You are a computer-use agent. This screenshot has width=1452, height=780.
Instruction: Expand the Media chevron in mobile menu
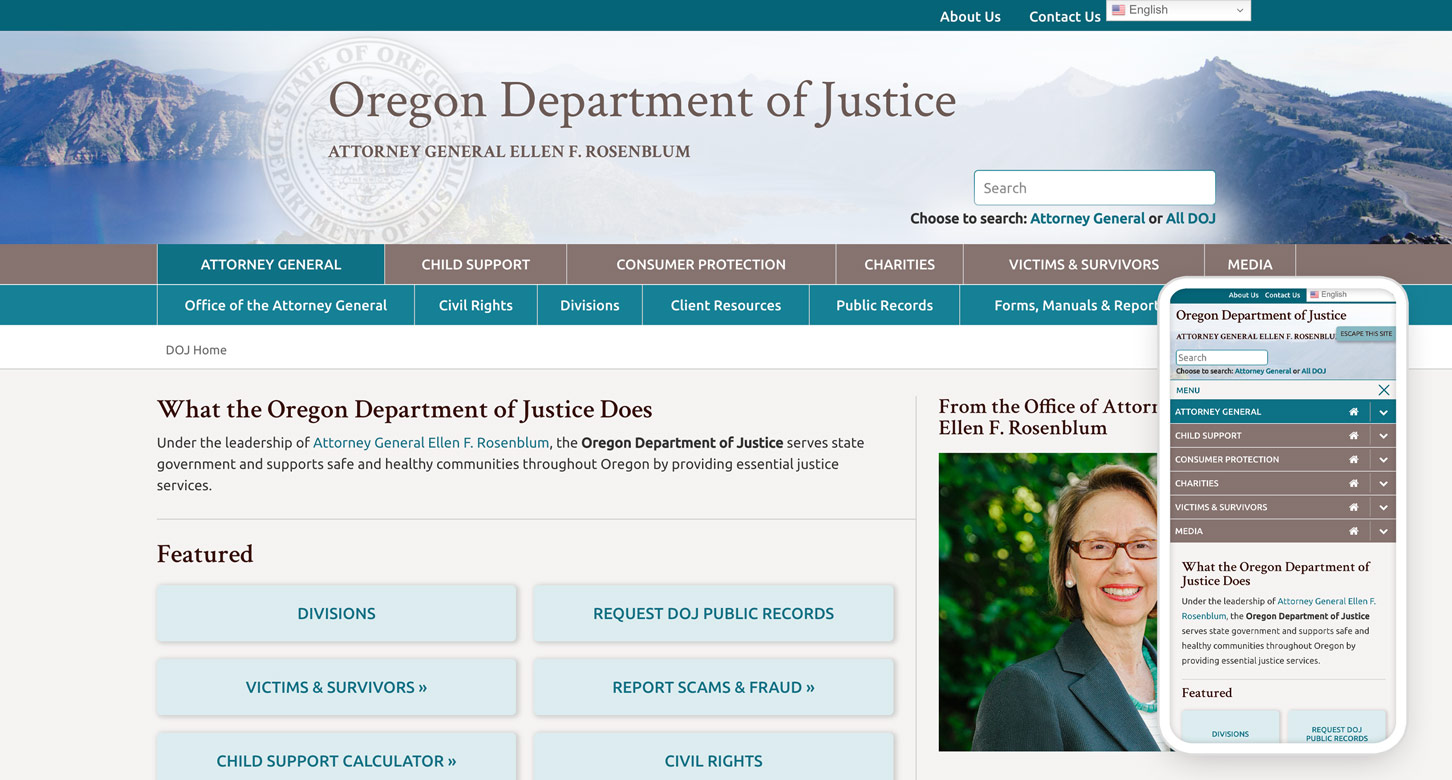pos(1383,532)
